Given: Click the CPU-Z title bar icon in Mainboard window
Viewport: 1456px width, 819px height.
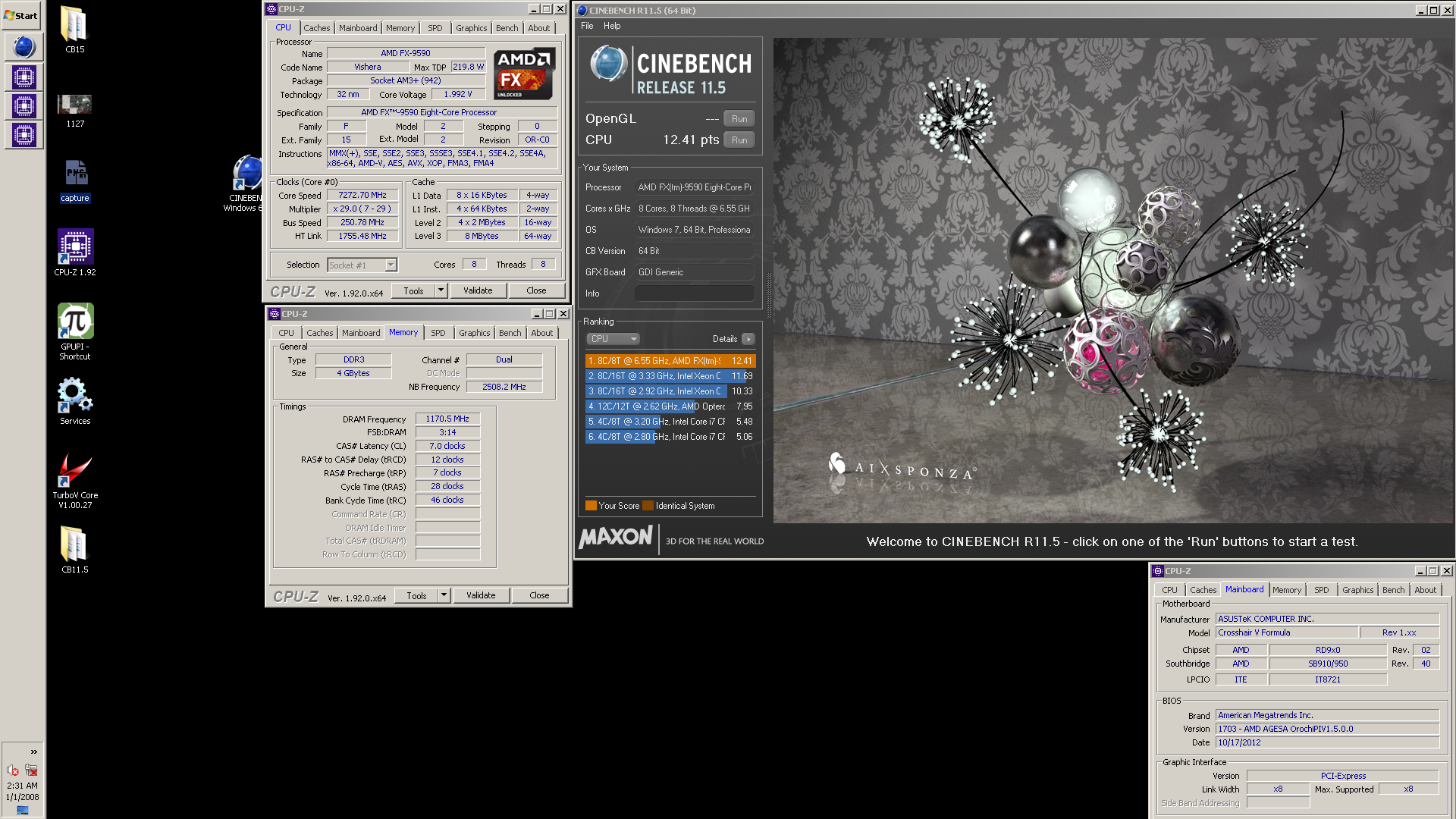Looking at the screenshot, I should [x=1158, y=571].
